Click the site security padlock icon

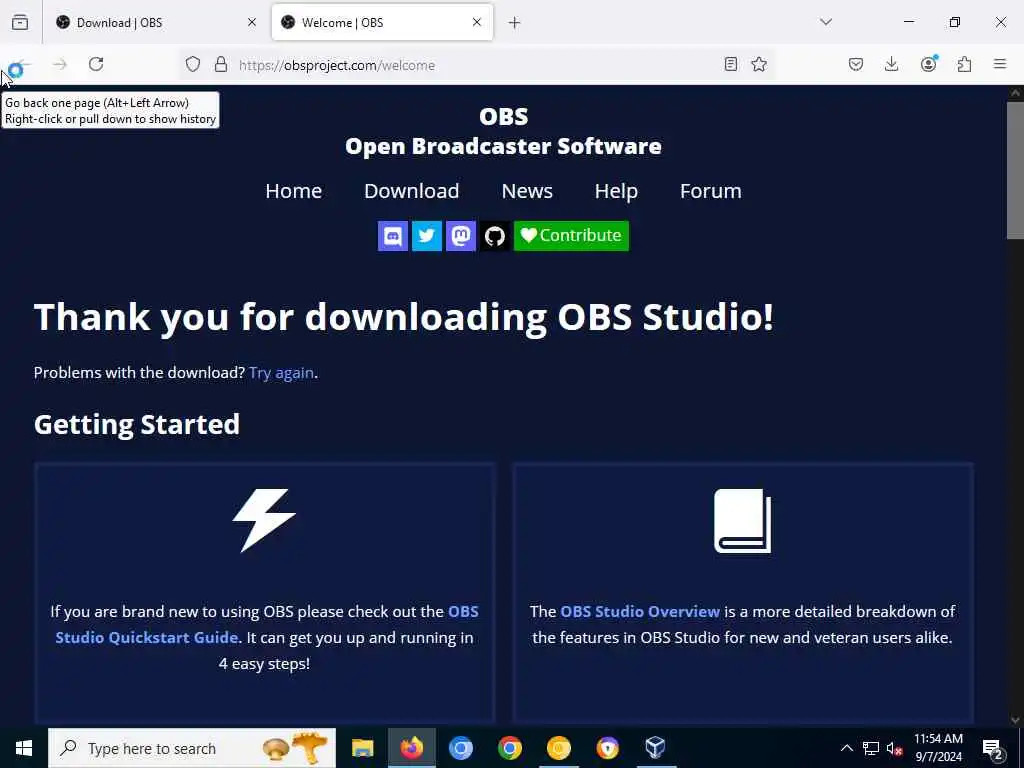(x=221, y=64)
